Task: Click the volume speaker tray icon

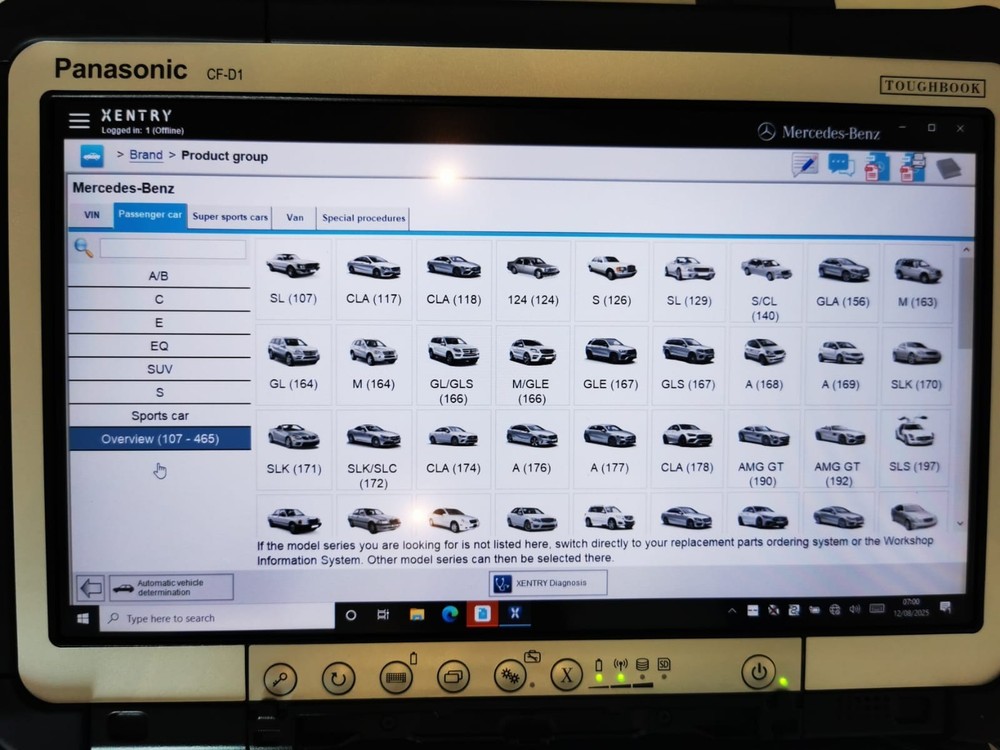Action: coord(855,609)
